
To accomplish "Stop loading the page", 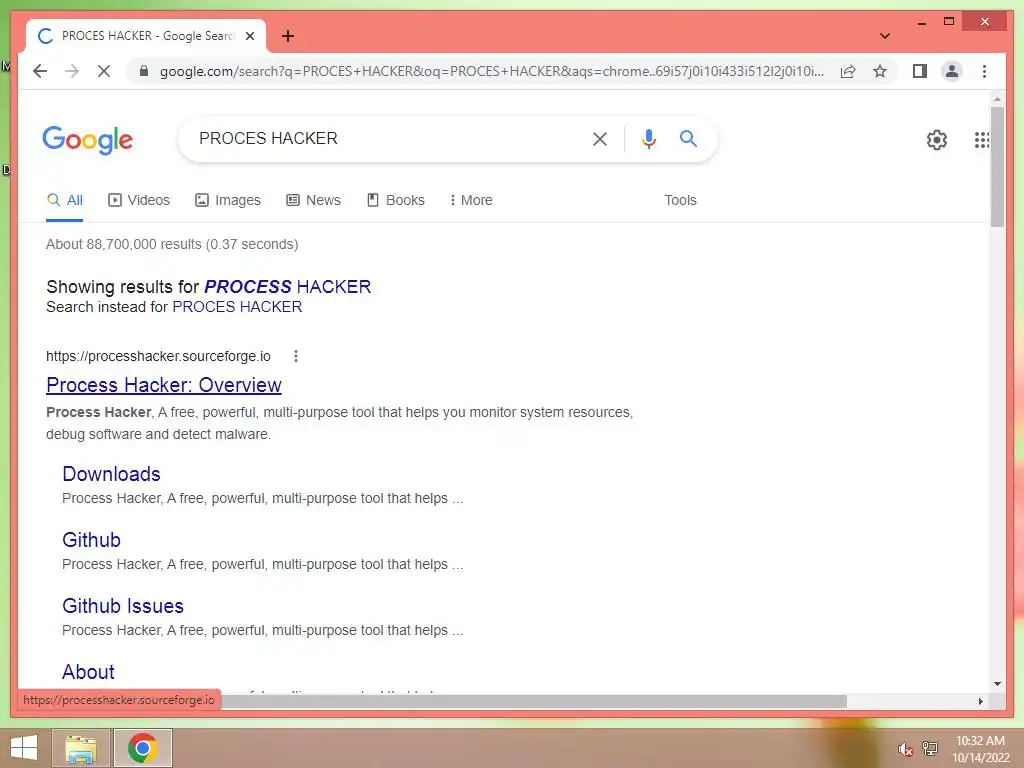I will 104,71.
